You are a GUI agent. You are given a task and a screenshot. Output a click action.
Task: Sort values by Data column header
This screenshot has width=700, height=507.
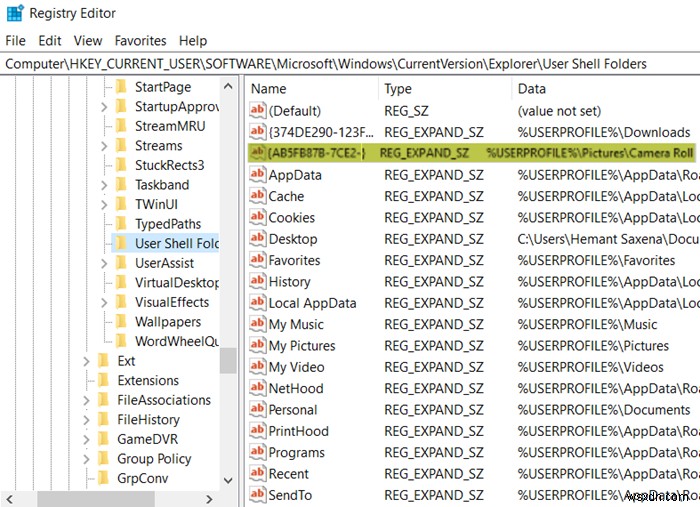pyautogui.click(x=606, y=88)
